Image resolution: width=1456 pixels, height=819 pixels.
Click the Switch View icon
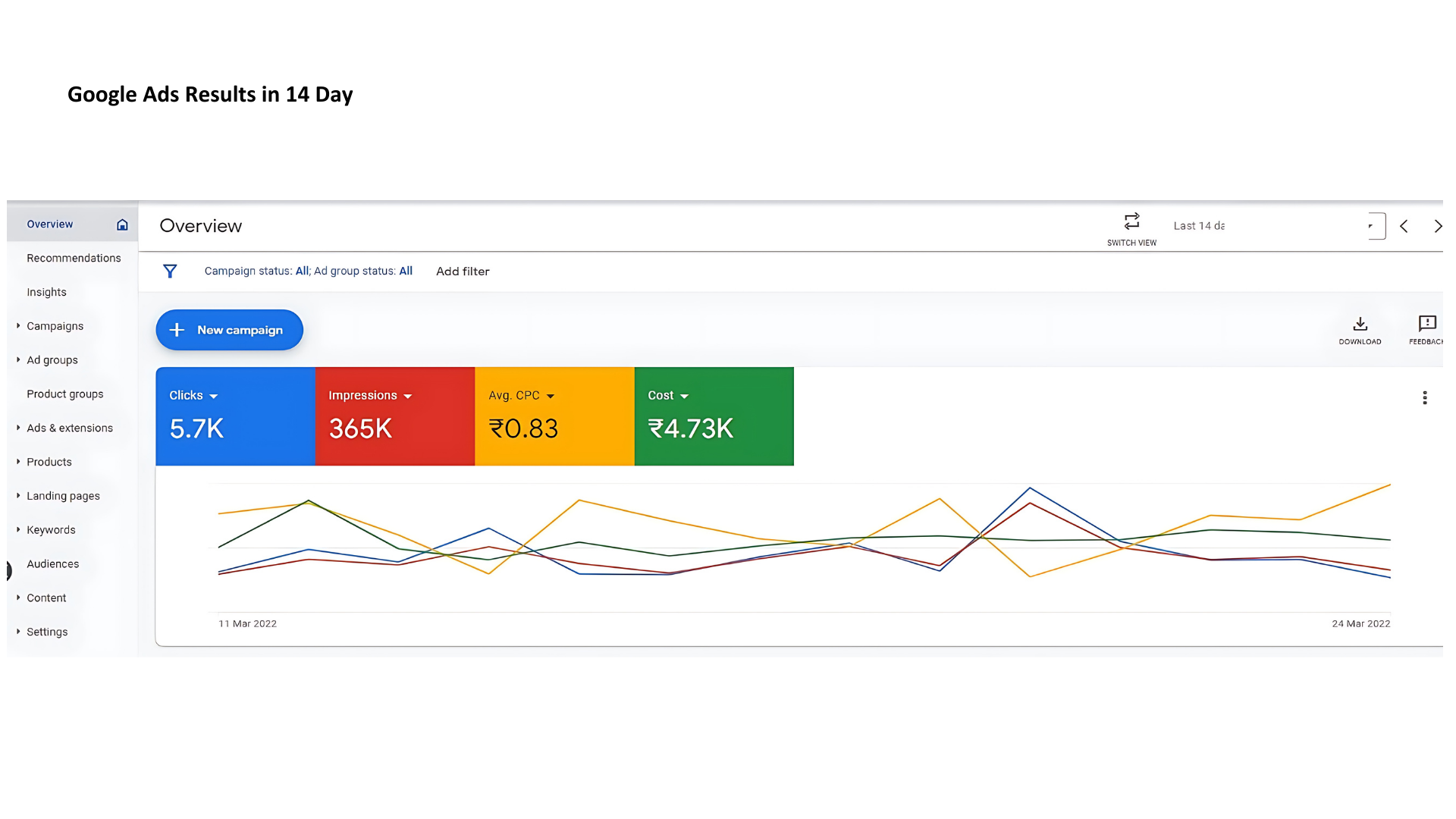1131,221
